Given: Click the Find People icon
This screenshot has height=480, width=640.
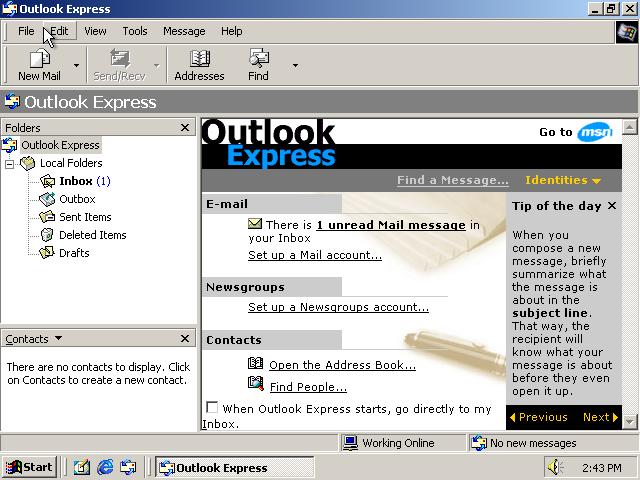Looking at the screenshot, I should [256, 383].
